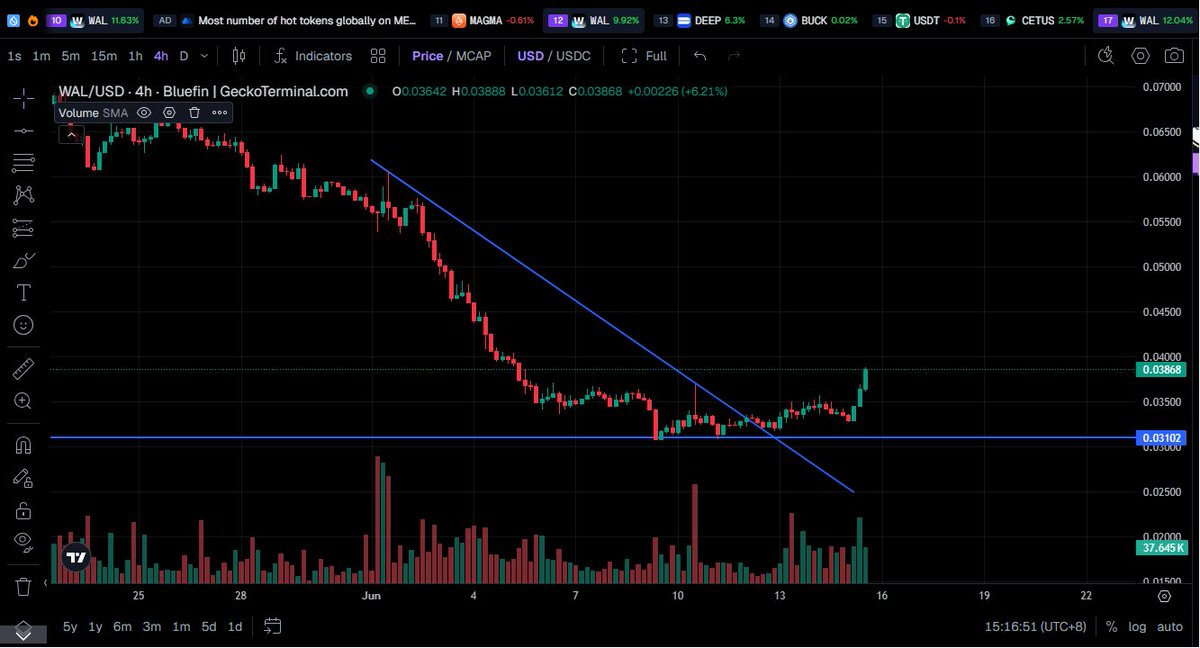Enter Full screen chart mode
The image size is (1200, 648).
pyautogui.click(x=643, y=56)
